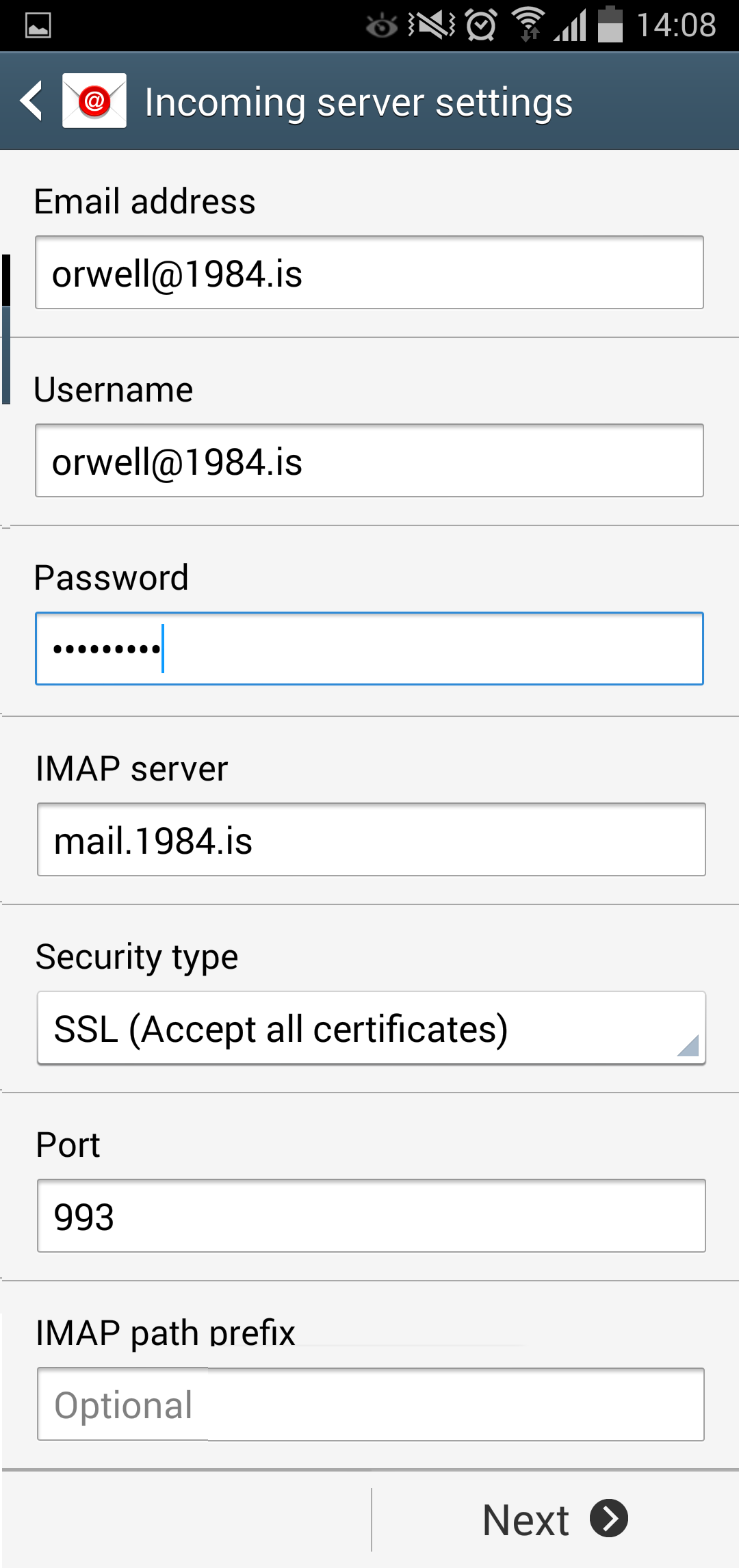This screenshot has height=1568, width=739.
Task: Tap the screenshot notification icon in status bar
Action: (38, 26)
